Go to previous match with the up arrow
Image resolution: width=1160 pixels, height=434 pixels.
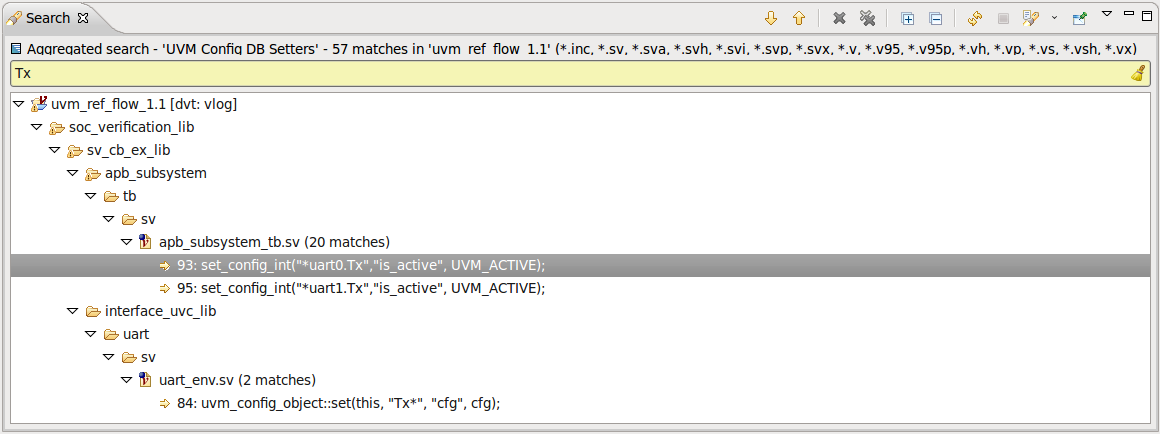pyautogui.click(x=798, y=18)
